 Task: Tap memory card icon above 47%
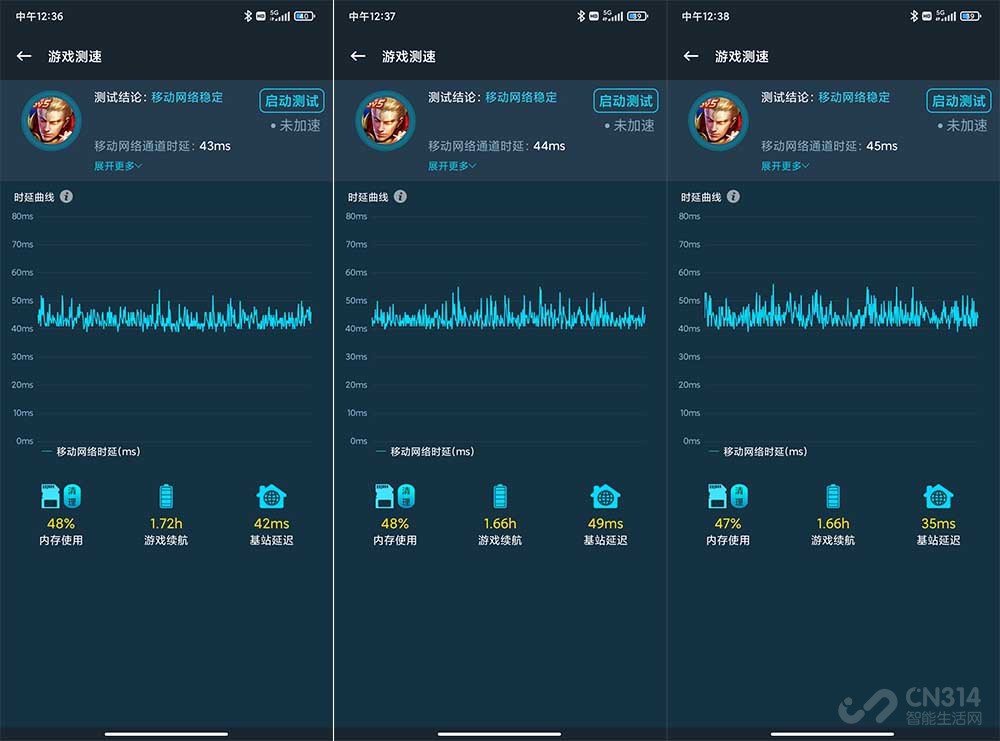(x=717, y=496)
